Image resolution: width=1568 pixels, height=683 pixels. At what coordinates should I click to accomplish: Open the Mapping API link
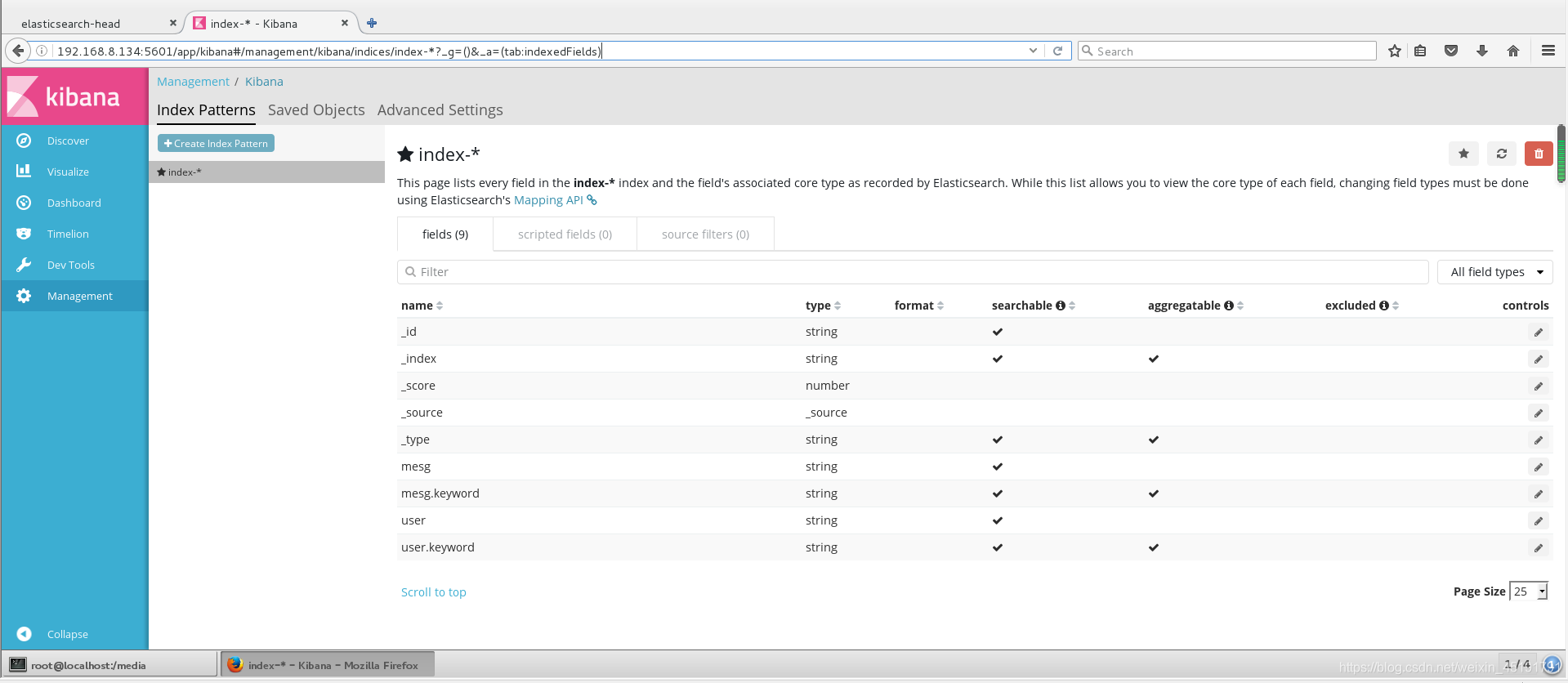[556, 200]
